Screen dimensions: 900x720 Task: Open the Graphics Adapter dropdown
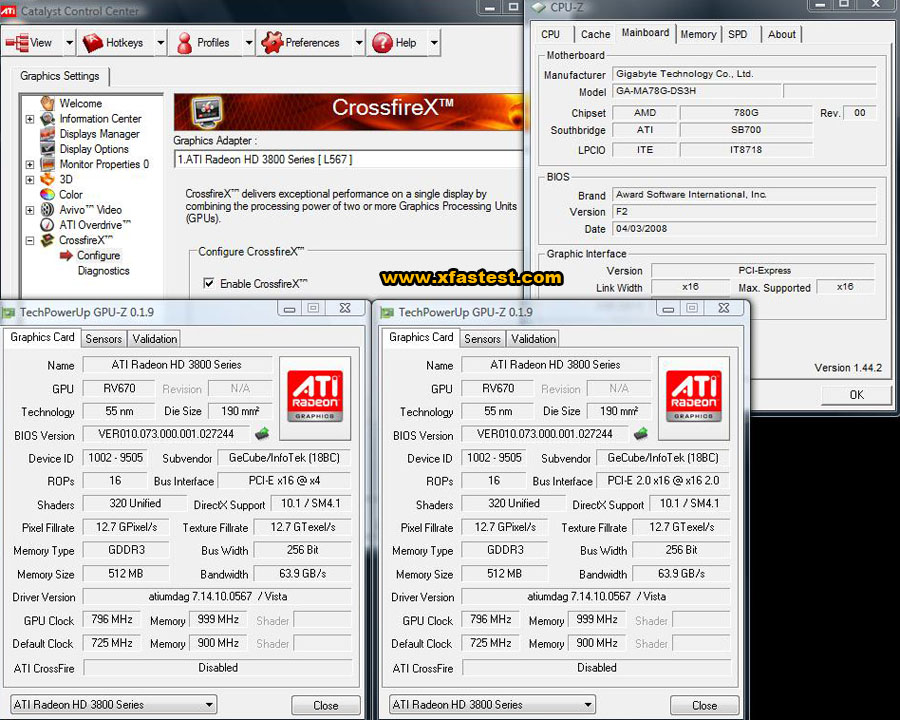tap(349, 160)
